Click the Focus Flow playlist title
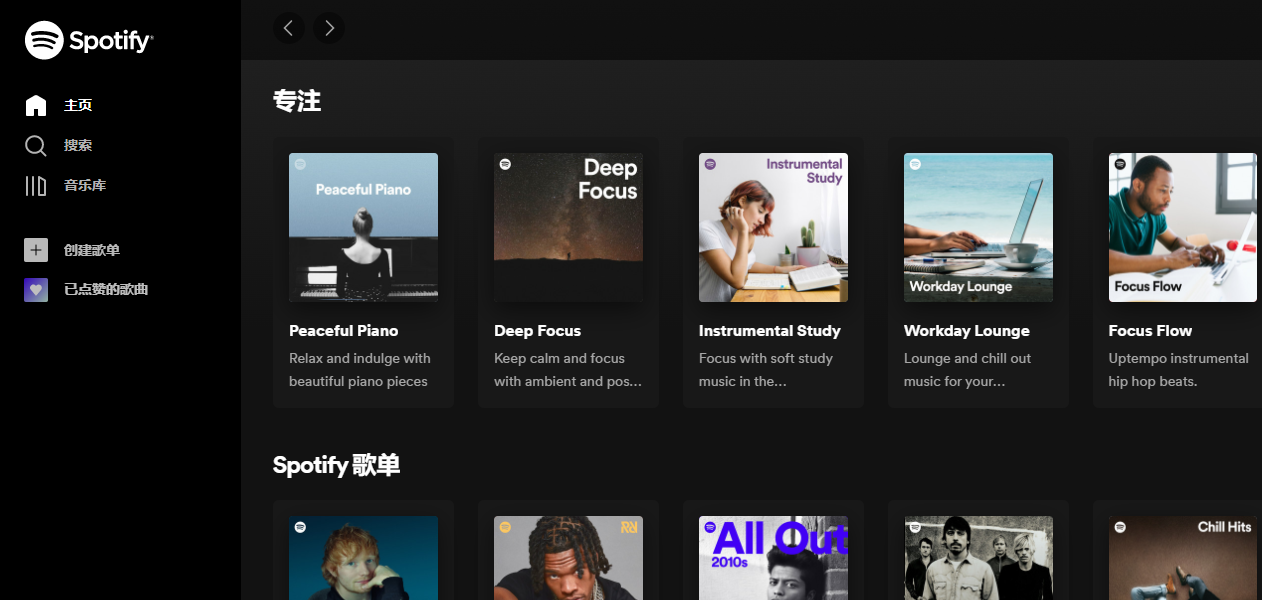 click(x=1151, y=331)
